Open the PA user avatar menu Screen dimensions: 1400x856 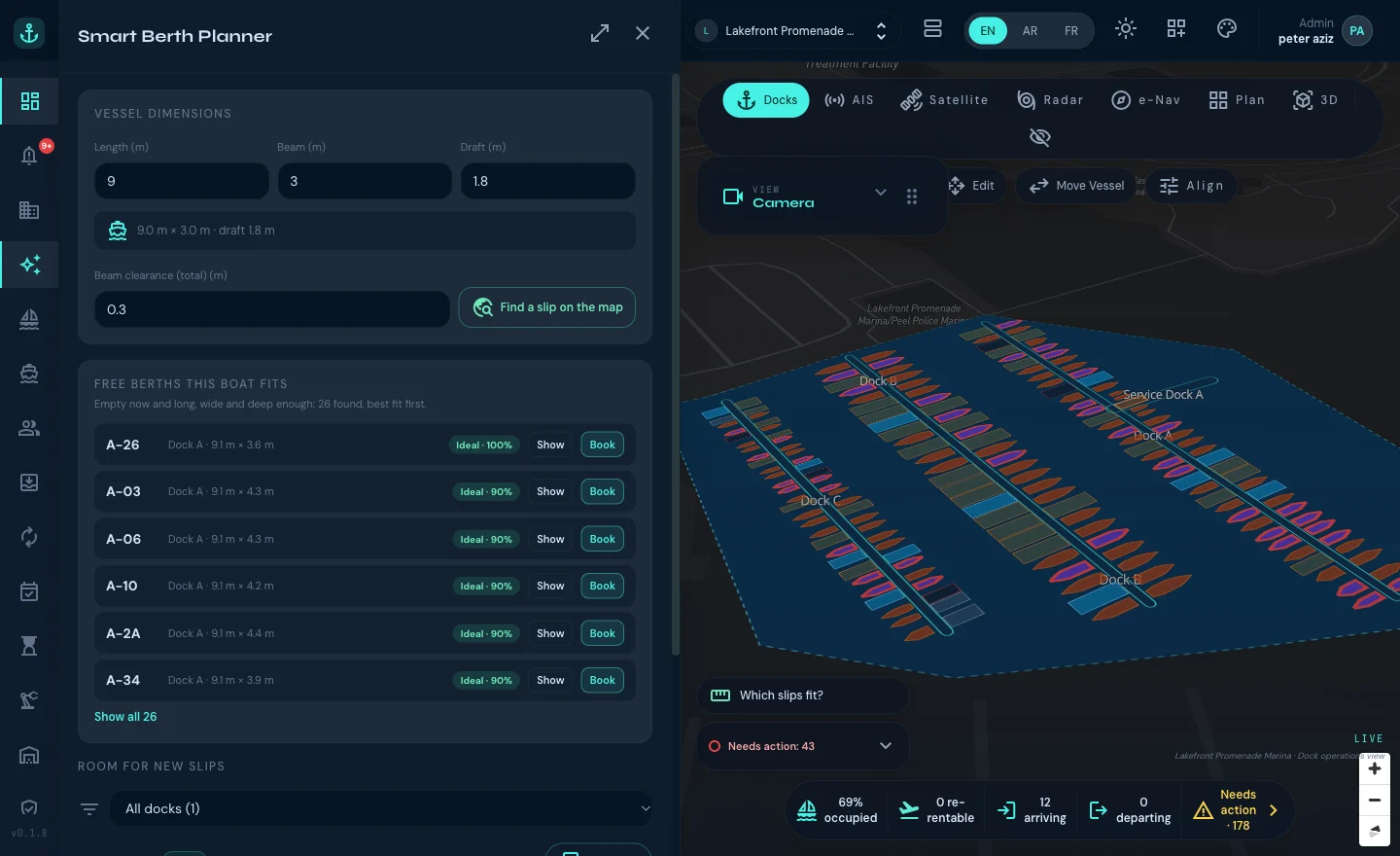point(1357,31)
